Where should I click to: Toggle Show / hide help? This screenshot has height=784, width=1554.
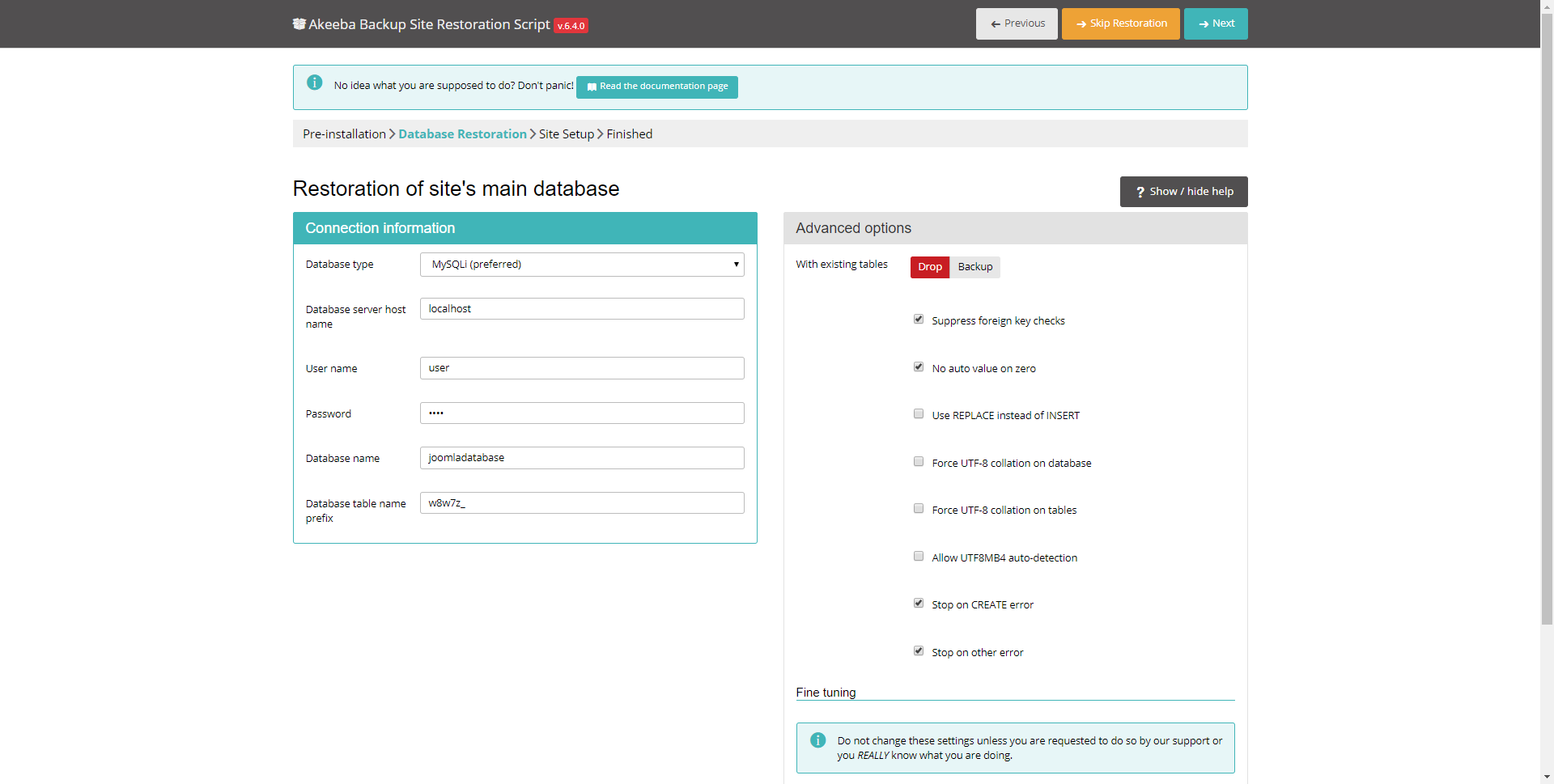coord(1183,192)
